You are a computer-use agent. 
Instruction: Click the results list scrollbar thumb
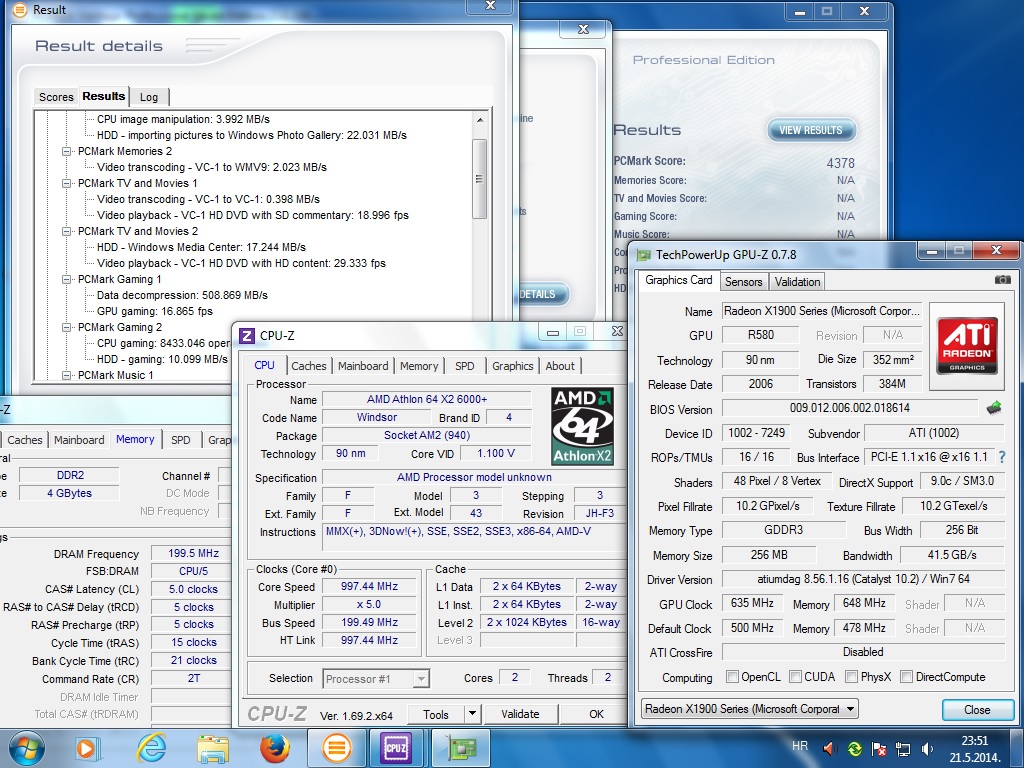click(x=479, y=179)
